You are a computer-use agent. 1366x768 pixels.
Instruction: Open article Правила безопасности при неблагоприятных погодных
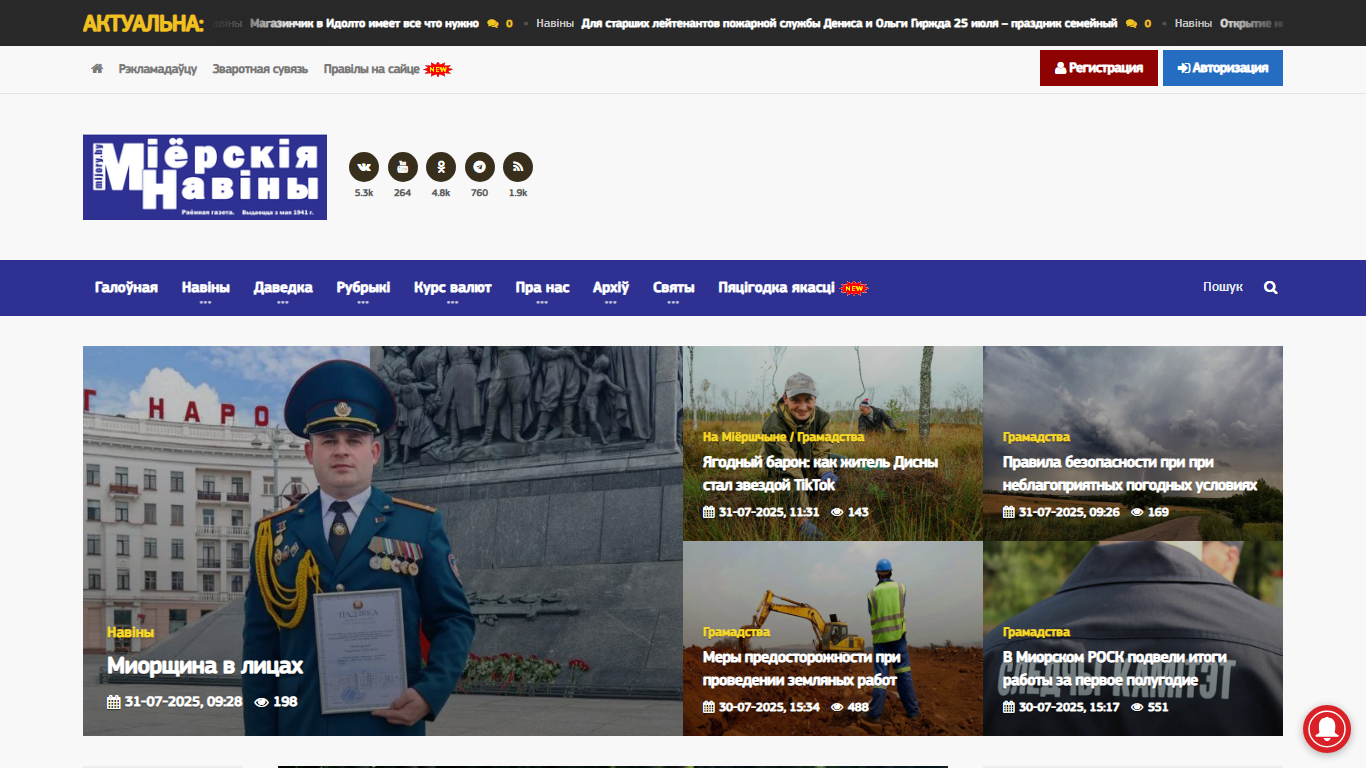1130,474
